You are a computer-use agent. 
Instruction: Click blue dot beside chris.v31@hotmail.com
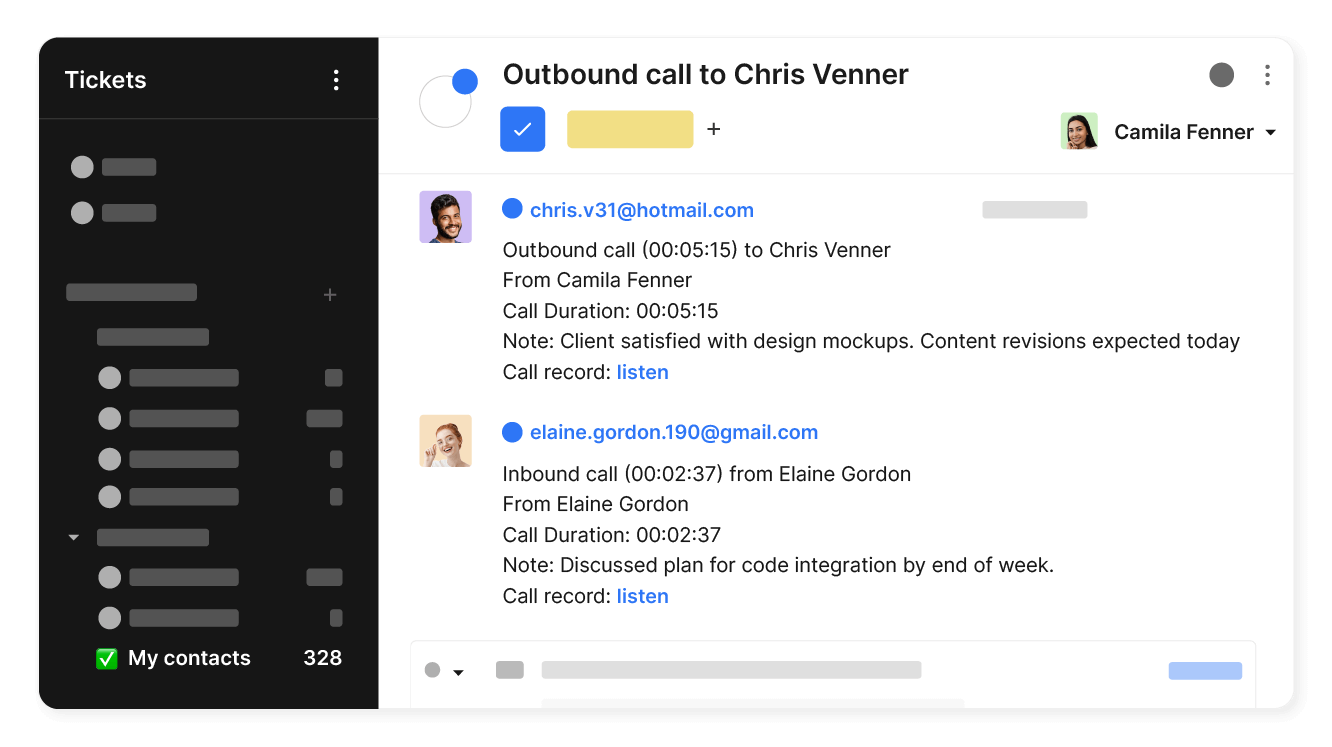point(512,209)
